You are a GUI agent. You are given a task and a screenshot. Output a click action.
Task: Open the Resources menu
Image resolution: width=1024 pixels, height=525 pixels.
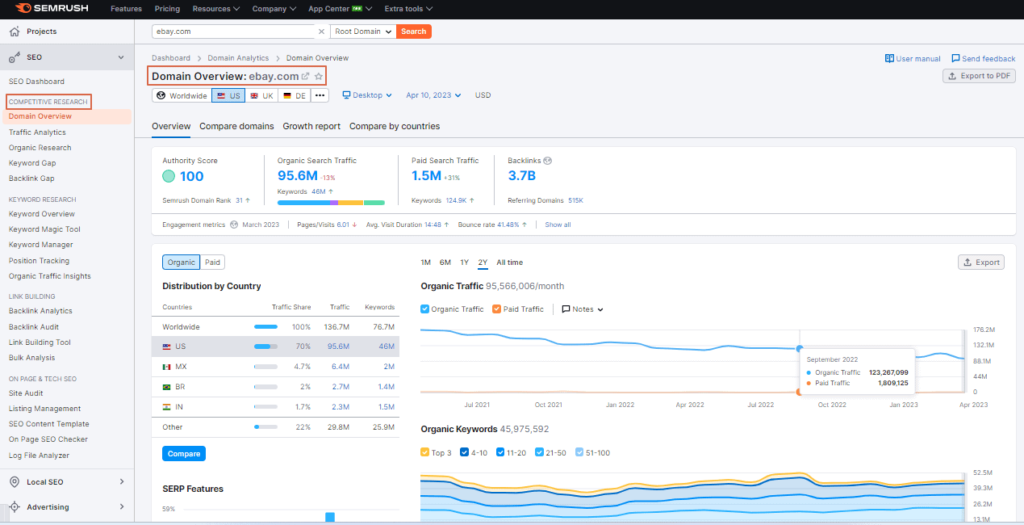point(216,9)
